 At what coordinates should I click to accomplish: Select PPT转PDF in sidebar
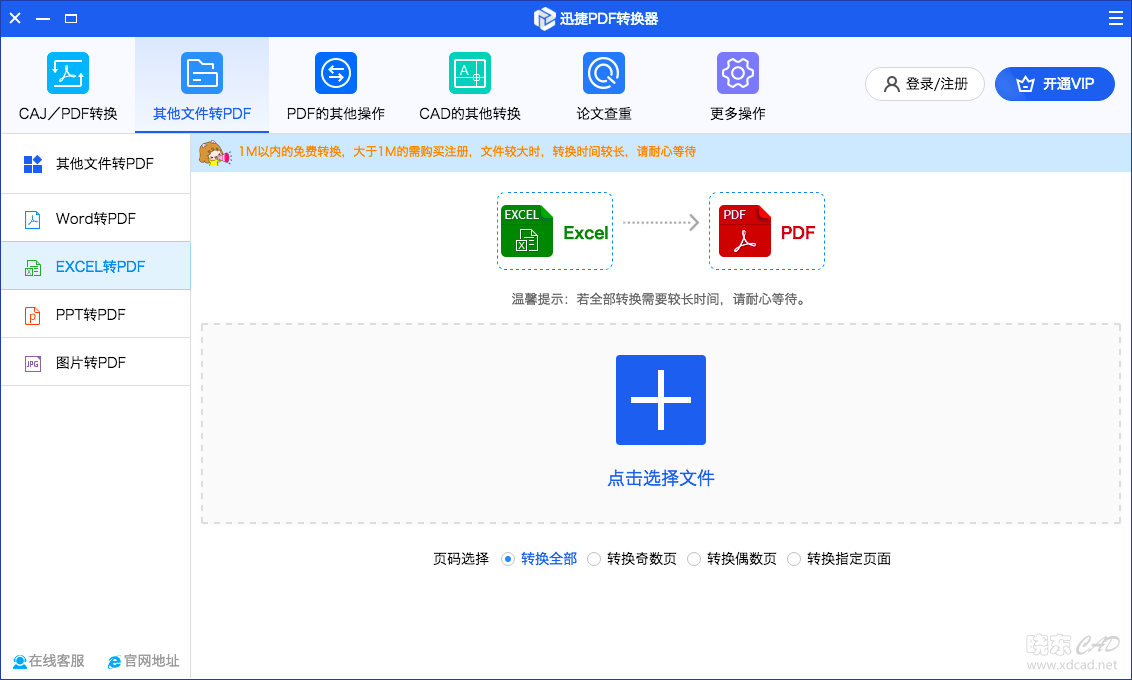point(95,314)
